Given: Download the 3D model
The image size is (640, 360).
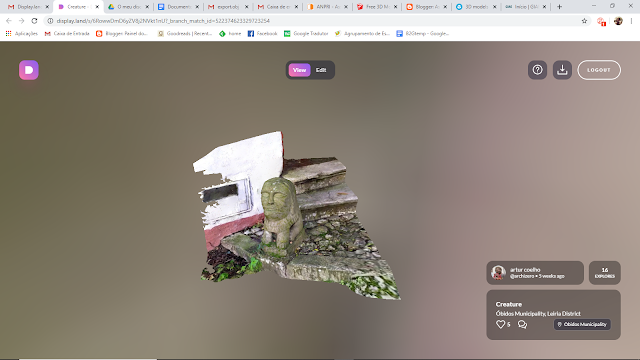Looking at the screenshot, I should [x=562, y=70].
